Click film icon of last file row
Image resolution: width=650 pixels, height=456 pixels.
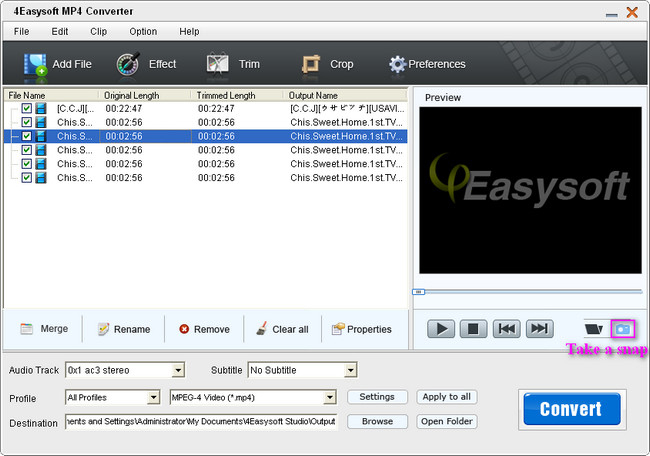[x=41, y=177]
